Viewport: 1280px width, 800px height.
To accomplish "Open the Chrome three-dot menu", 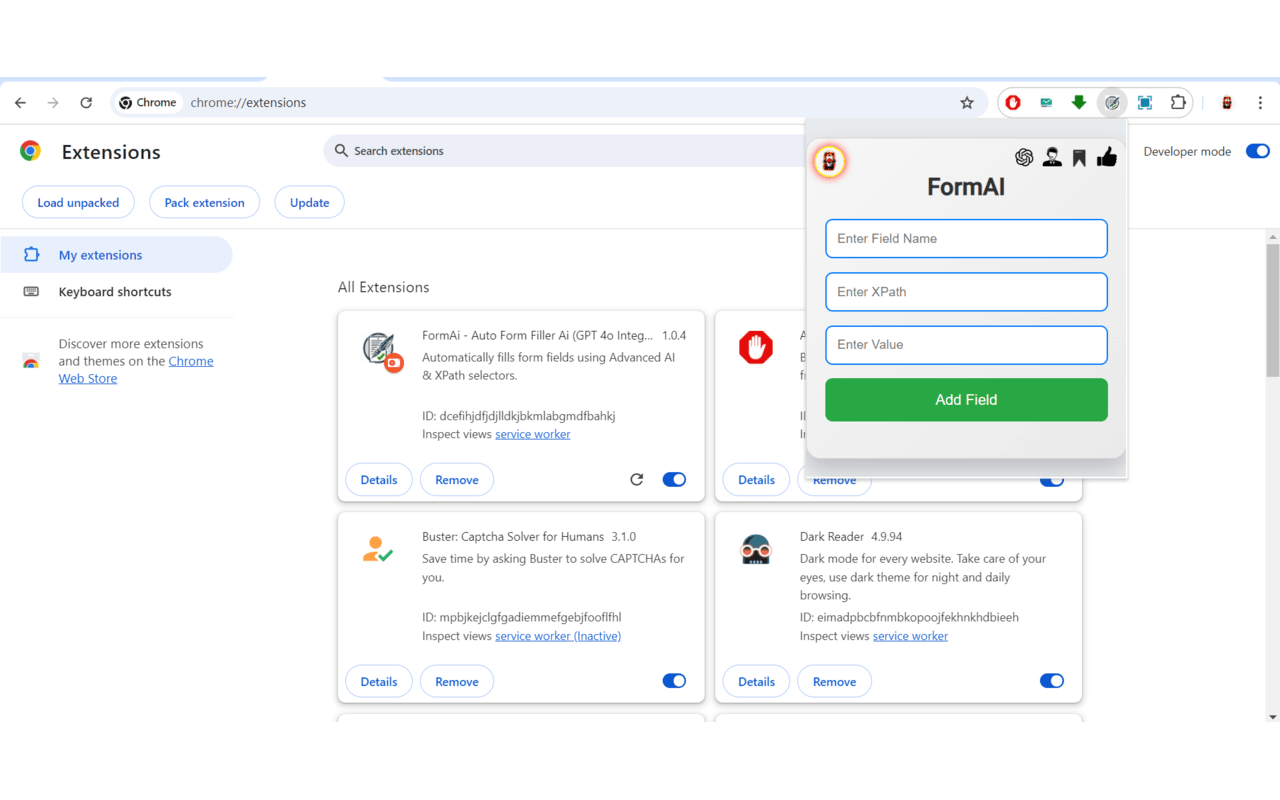I will tap(1260, 102).
